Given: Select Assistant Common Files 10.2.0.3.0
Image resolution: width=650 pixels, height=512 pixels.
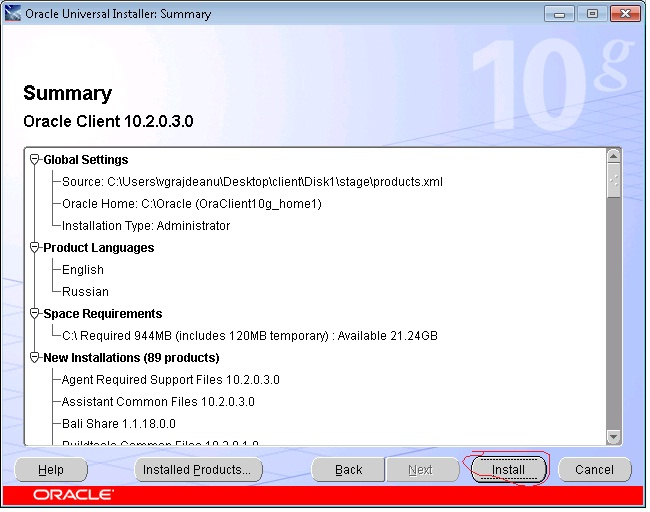Looking at the screenshot, I should tap(158, 401).
